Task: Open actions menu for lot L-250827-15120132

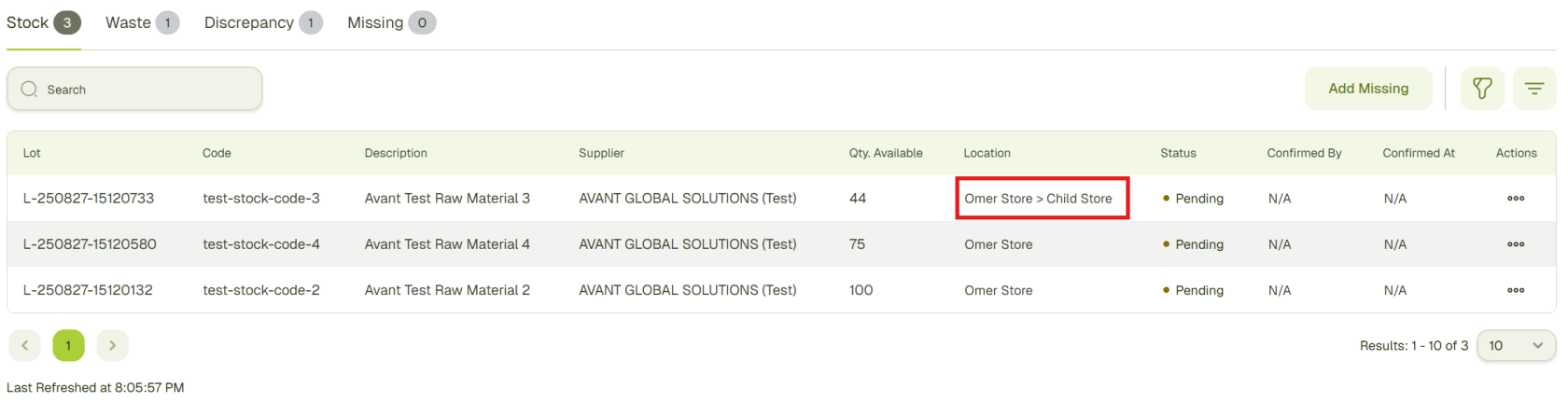Action: (1515, 290)
